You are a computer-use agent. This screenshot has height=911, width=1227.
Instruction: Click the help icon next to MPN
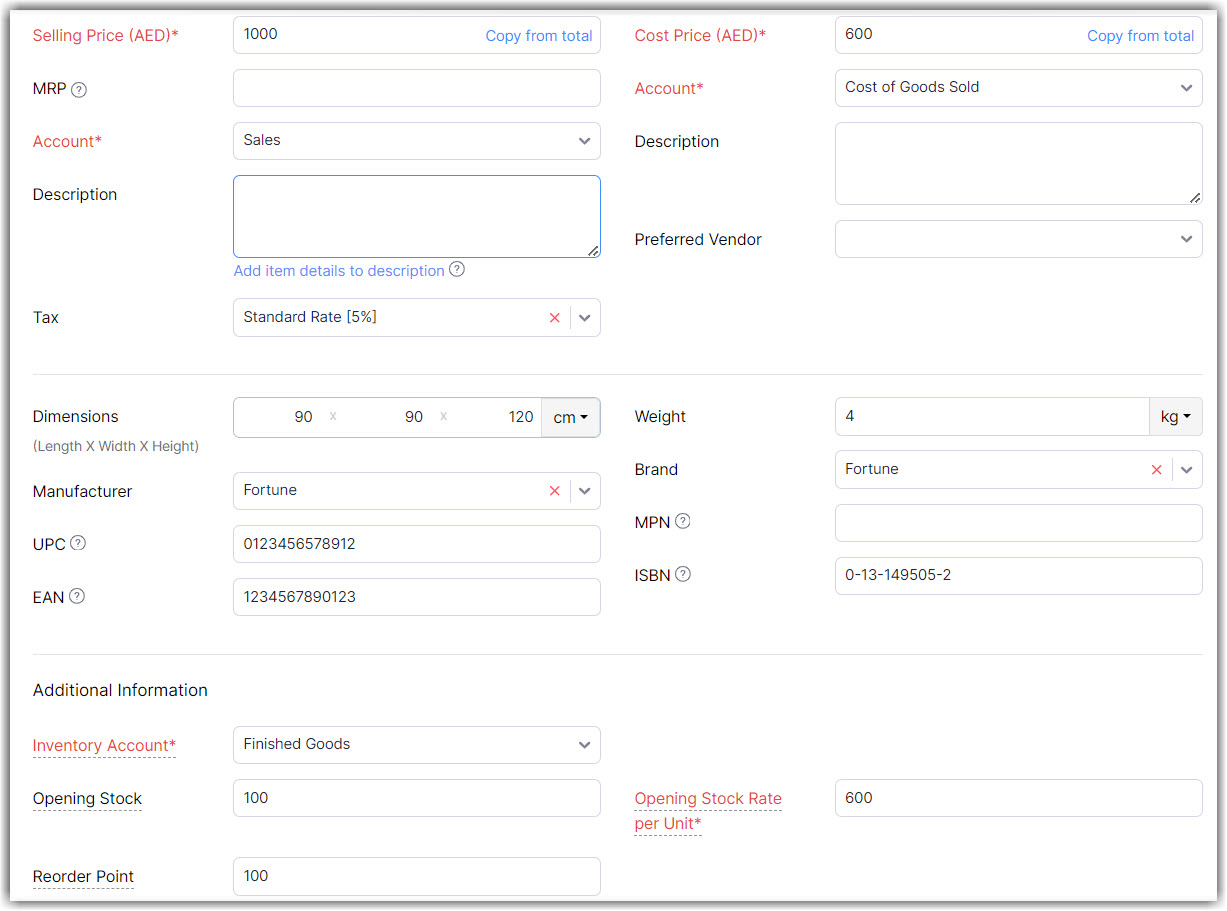pos(683,521)
